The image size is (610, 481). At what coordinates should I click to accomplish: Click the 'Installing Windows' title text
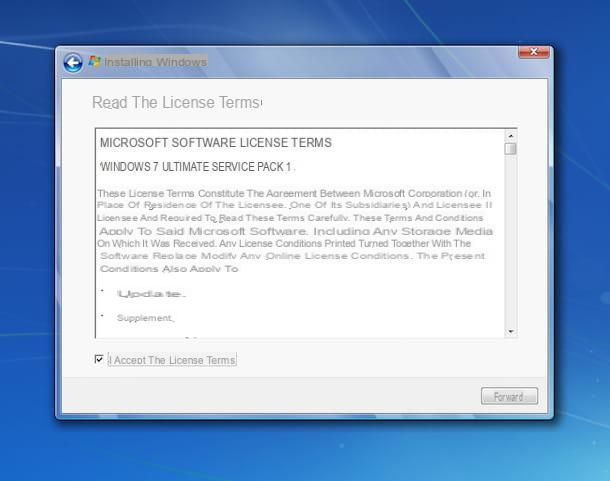pos(156,62)
